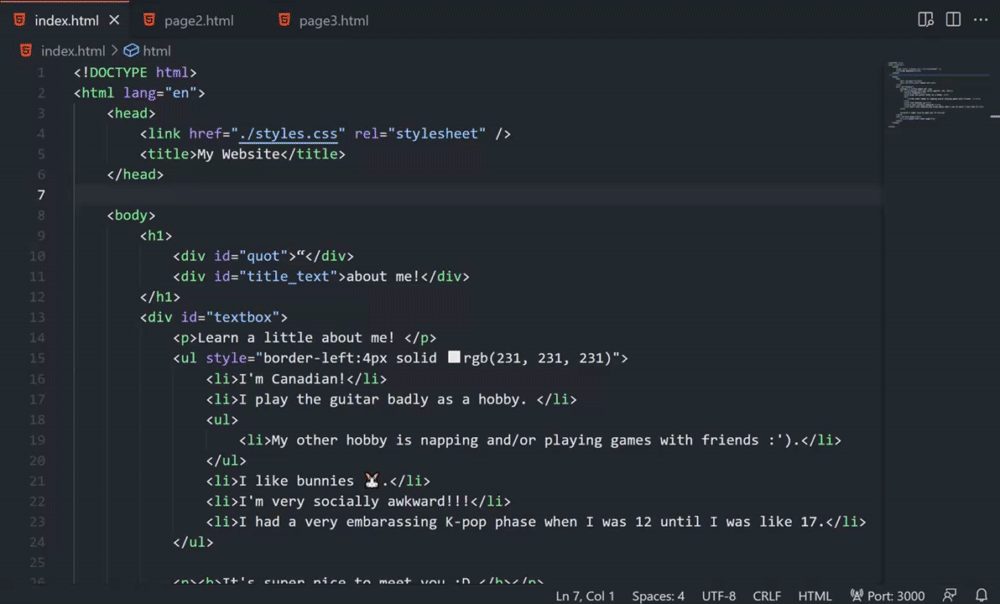Click the lang="en" attribute
This screenshot has height=604, width=1000.
coord(160,93)
